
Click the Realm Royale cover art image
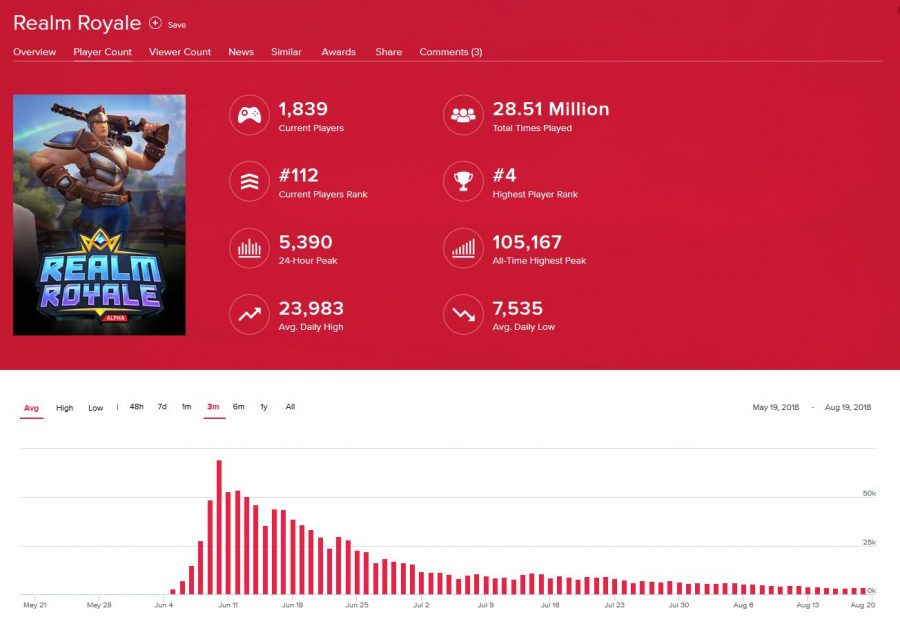point(99,215)
